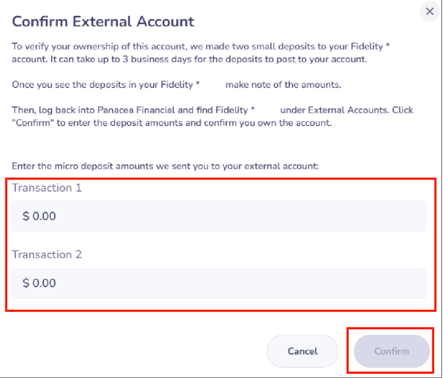
Task: Cancel the external account confirmation
Action: point(302,351)
